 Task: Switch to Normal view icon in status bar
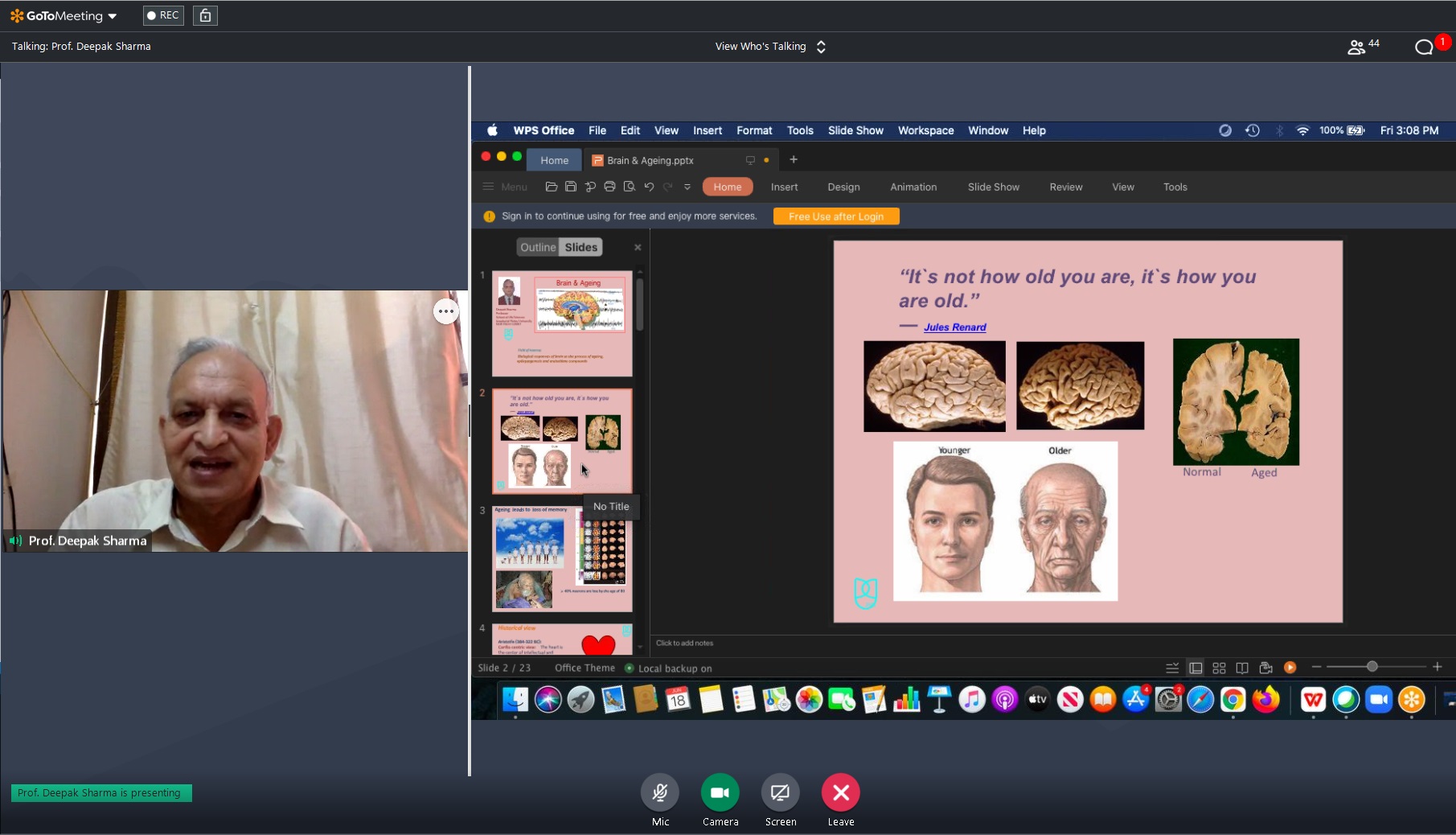[1196, 668]
